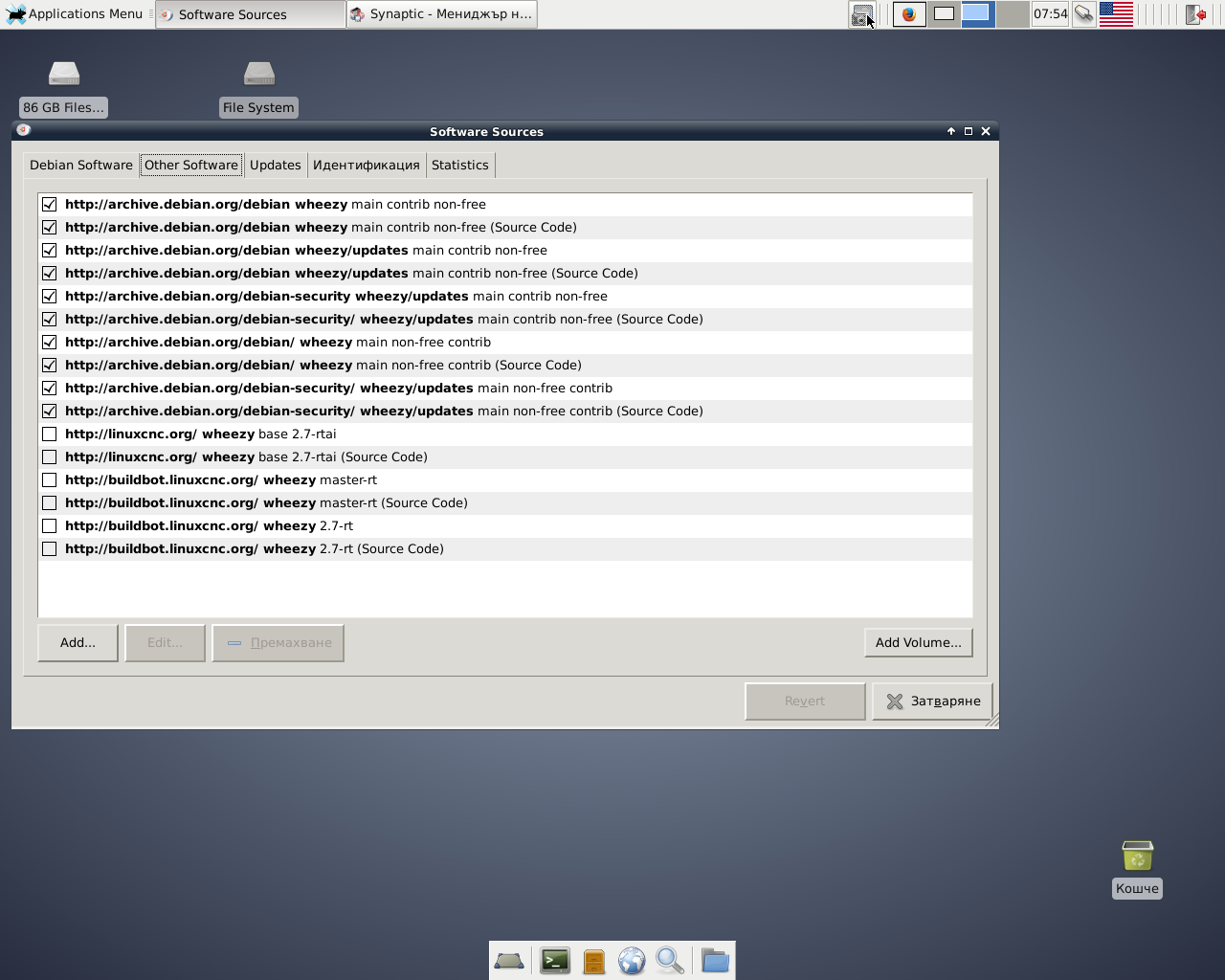This screenshot has height=980, width=1225.
Task: Uncheck debian wheezy/updates main contrib non-free (Source Code)
Action: (x=50, y=274)
